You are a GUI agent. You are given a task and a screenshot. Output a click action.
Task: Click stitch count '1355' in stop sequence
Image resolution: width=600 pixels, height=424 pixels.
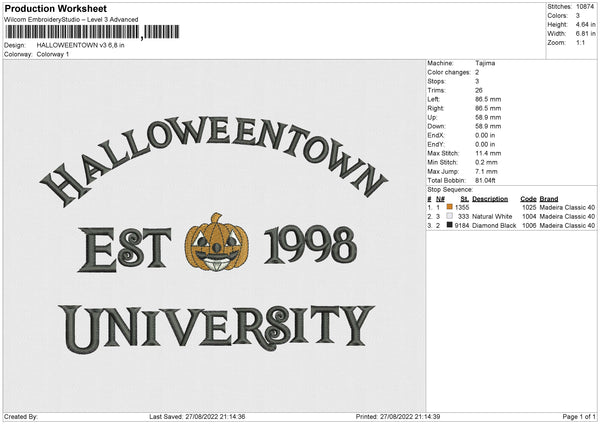click(x=462, y=207)
